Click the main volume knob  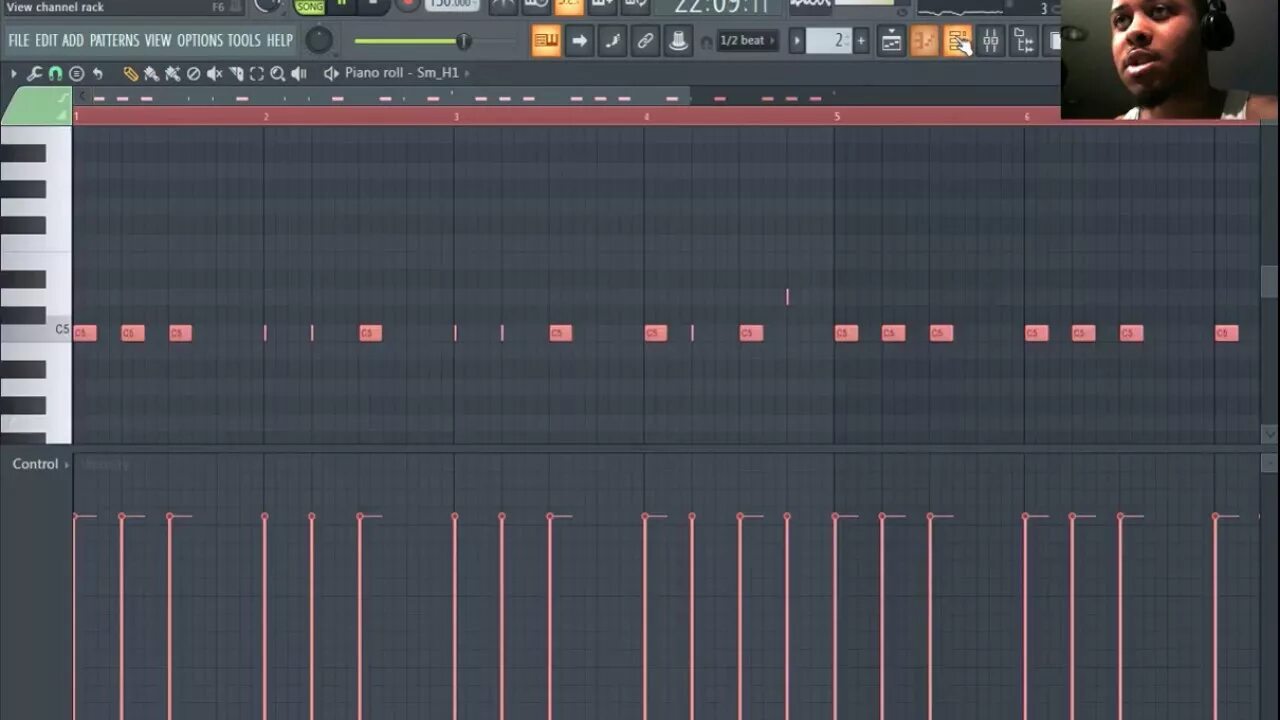click(318, 41)
